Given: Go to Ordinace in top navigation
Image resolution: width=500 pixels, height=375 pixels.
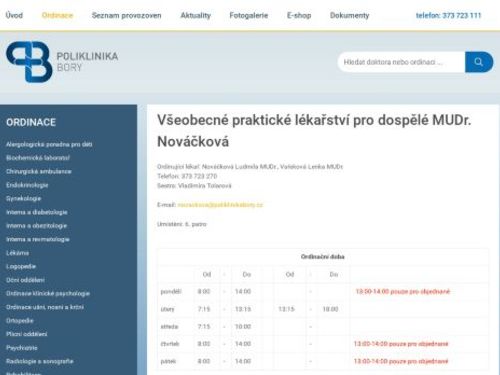Looking at the screenshot, I should pyautogui.click(x=57, y=15).
